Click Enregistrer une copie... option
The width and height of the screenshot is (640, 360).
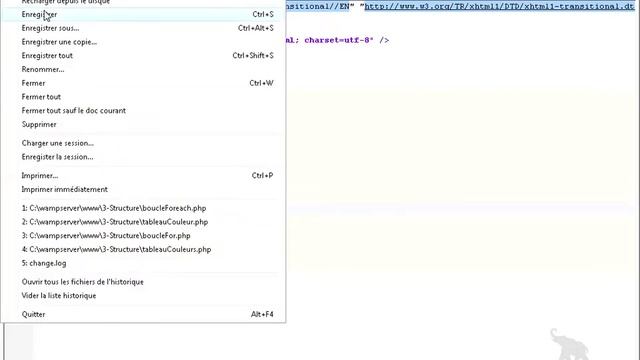(x=143, y=42)
